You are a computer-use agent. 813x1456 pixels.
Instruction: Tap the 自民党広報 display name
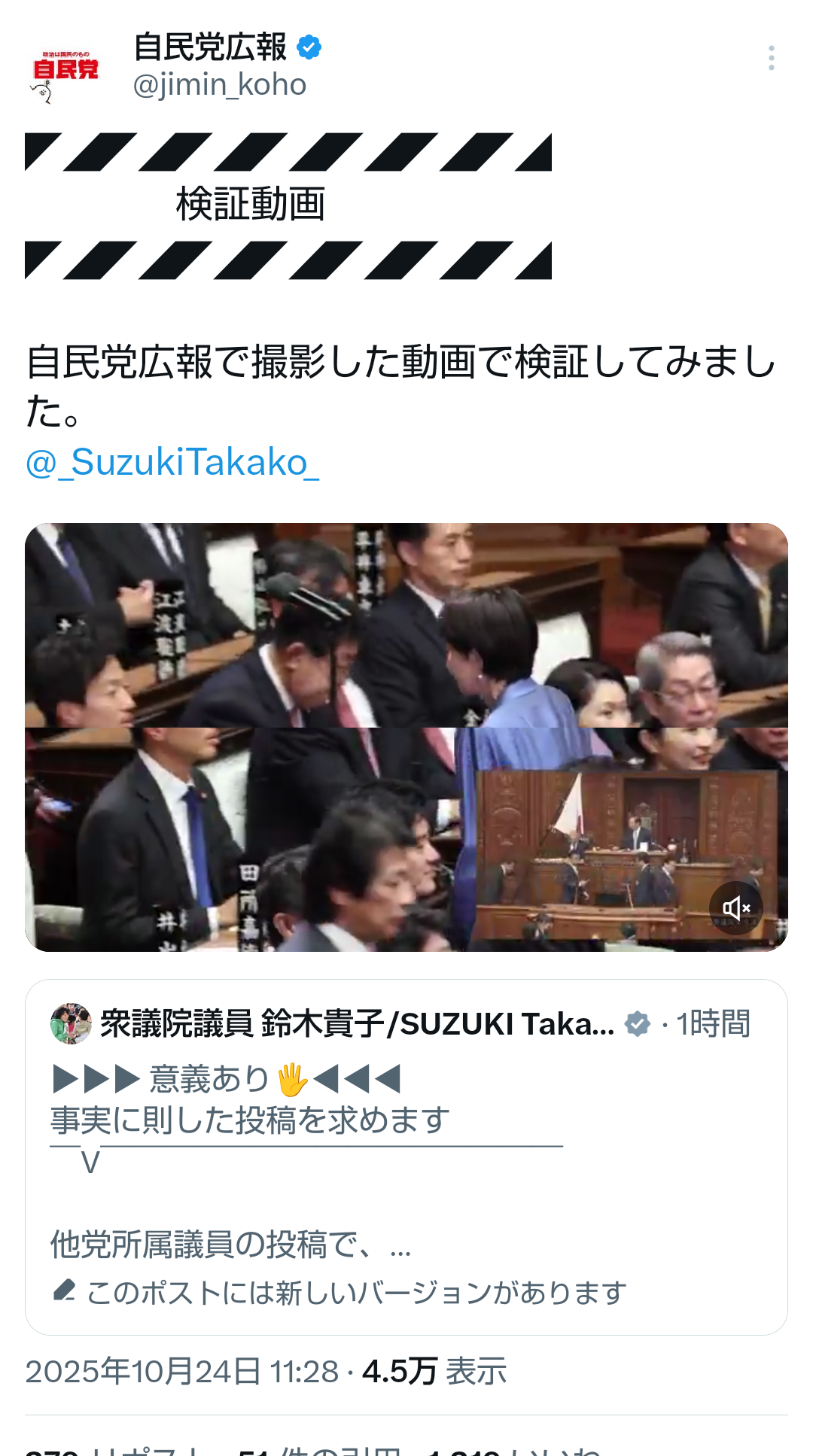210,47
